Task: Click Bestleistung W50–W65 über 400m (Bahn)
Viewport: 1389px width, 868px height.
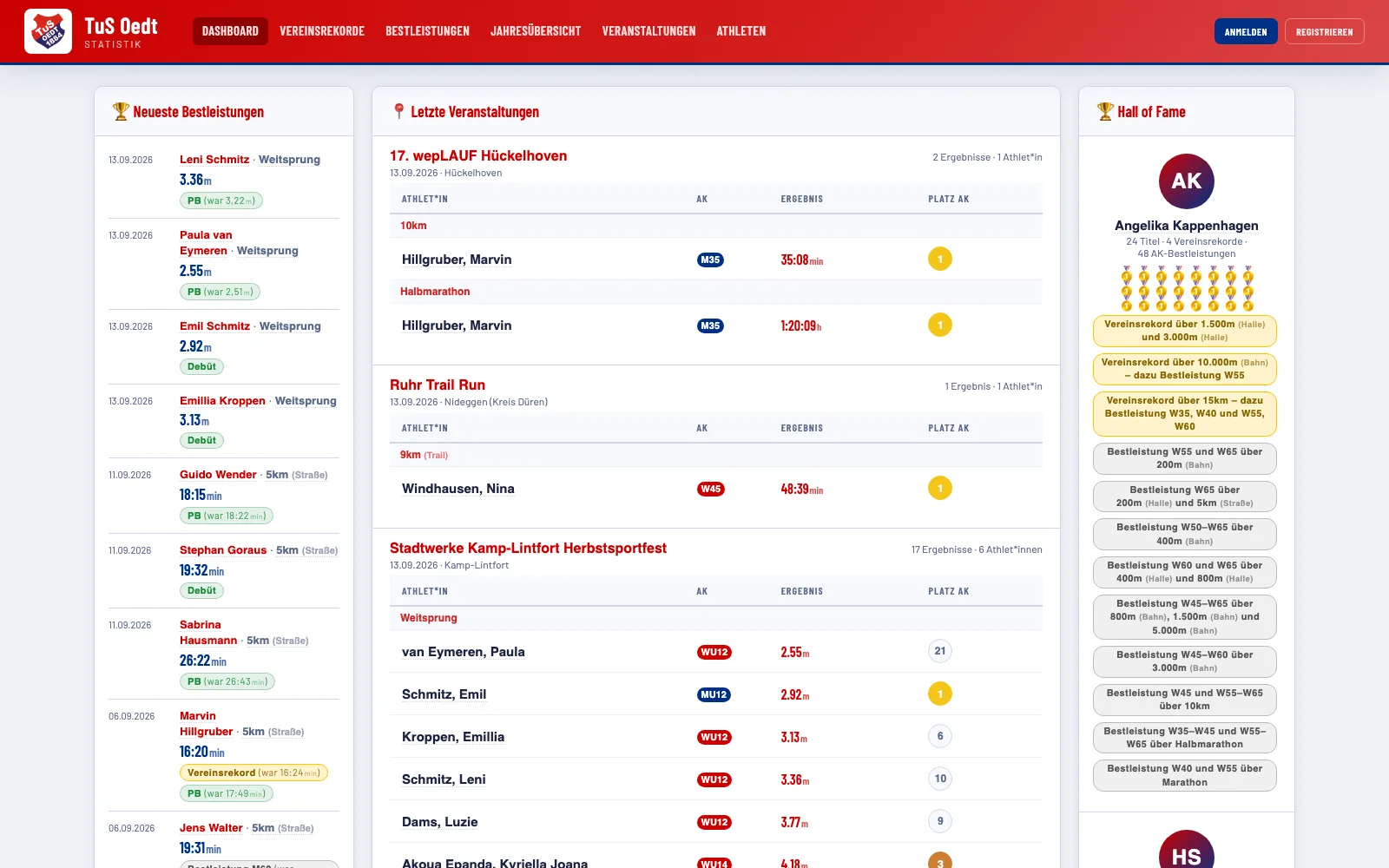Action: pyautogui.click(x=1185, y=534)
